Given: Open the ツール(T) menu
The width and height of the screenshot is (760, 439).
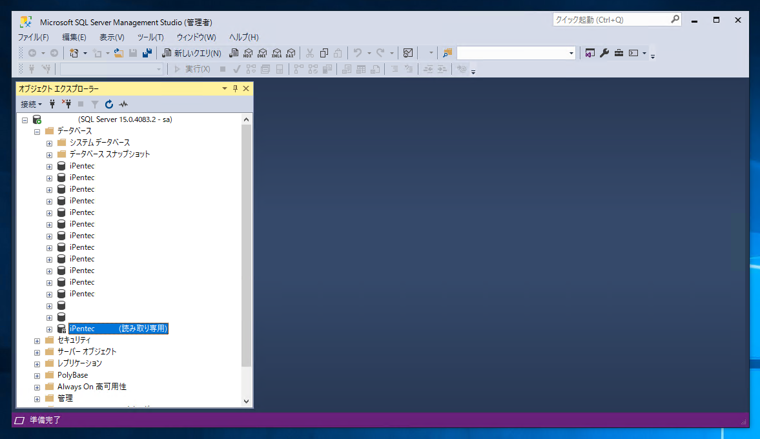Looking at the screenshot, I should [150, 37].
